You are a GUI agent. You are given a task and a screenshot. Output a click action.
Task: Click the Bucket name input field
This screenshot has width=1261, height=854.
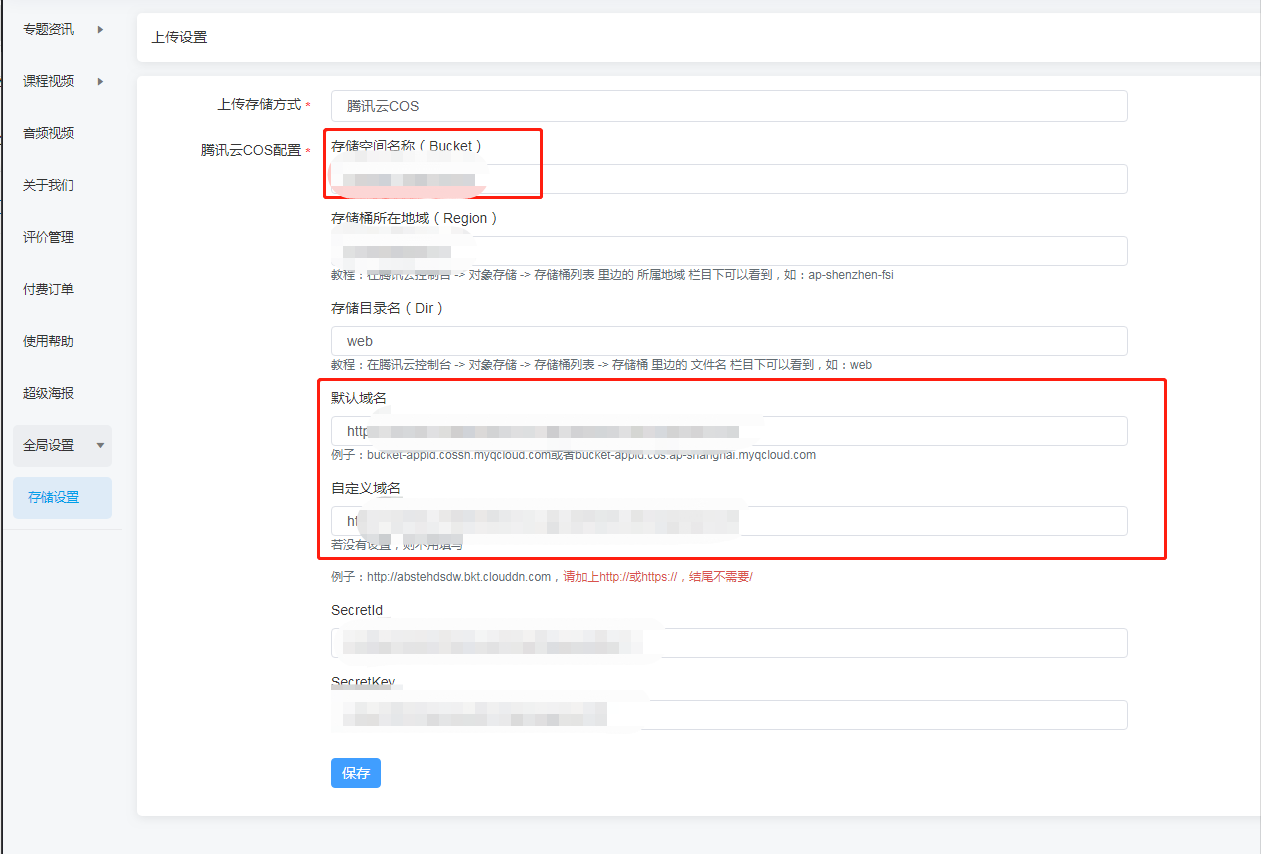729,179
